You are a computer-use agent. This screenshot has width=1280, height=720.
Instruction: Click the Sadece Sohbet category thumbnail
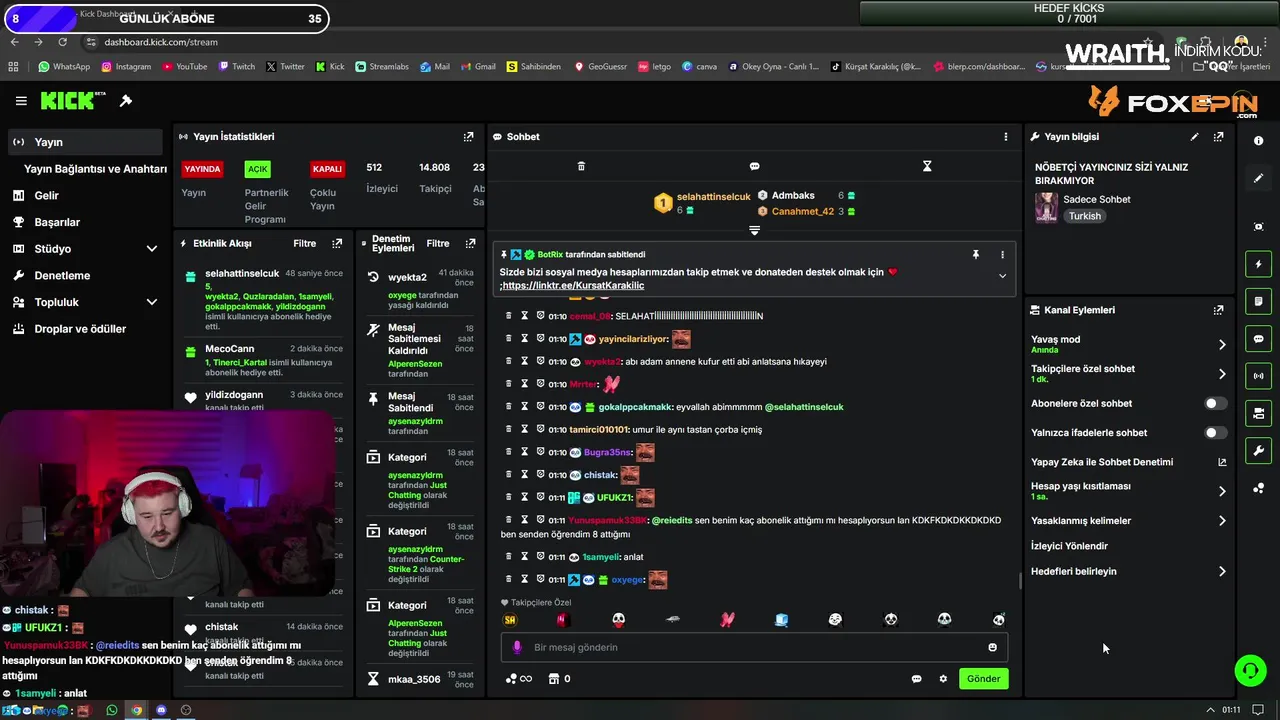(x=1046, y=207)
